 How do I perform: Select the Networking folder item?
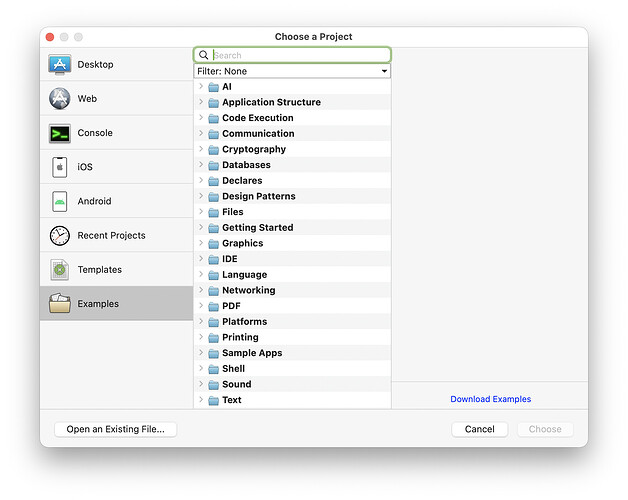coord(248,290)
